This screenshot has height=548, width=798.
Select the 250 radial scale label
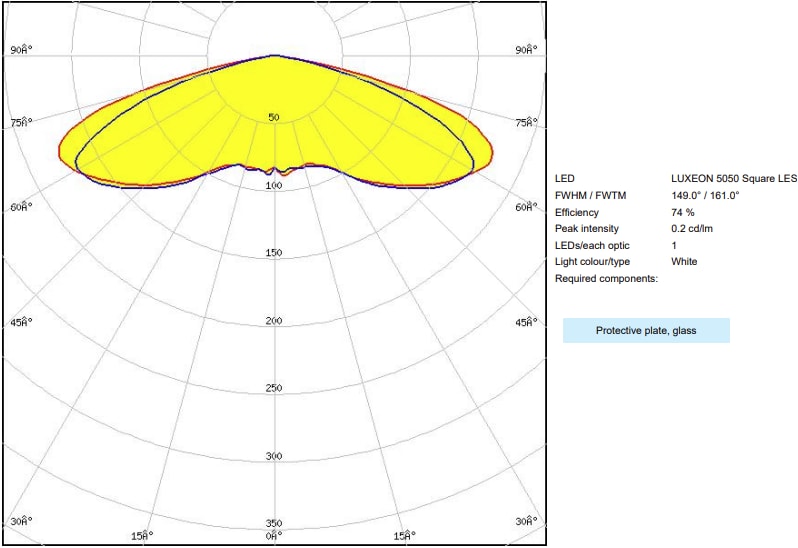tap(274, 388)
